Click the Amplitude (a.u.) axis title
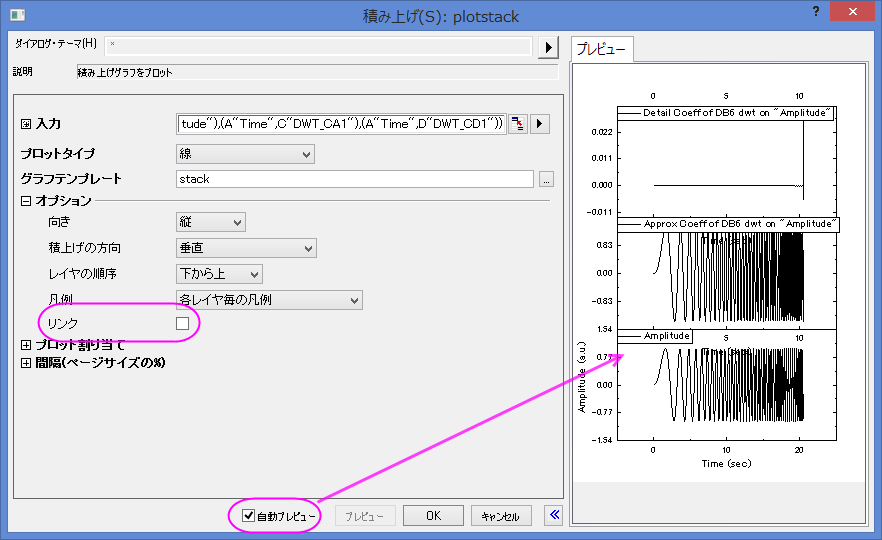This screenshot has height=540, width=882. (582, 377)
